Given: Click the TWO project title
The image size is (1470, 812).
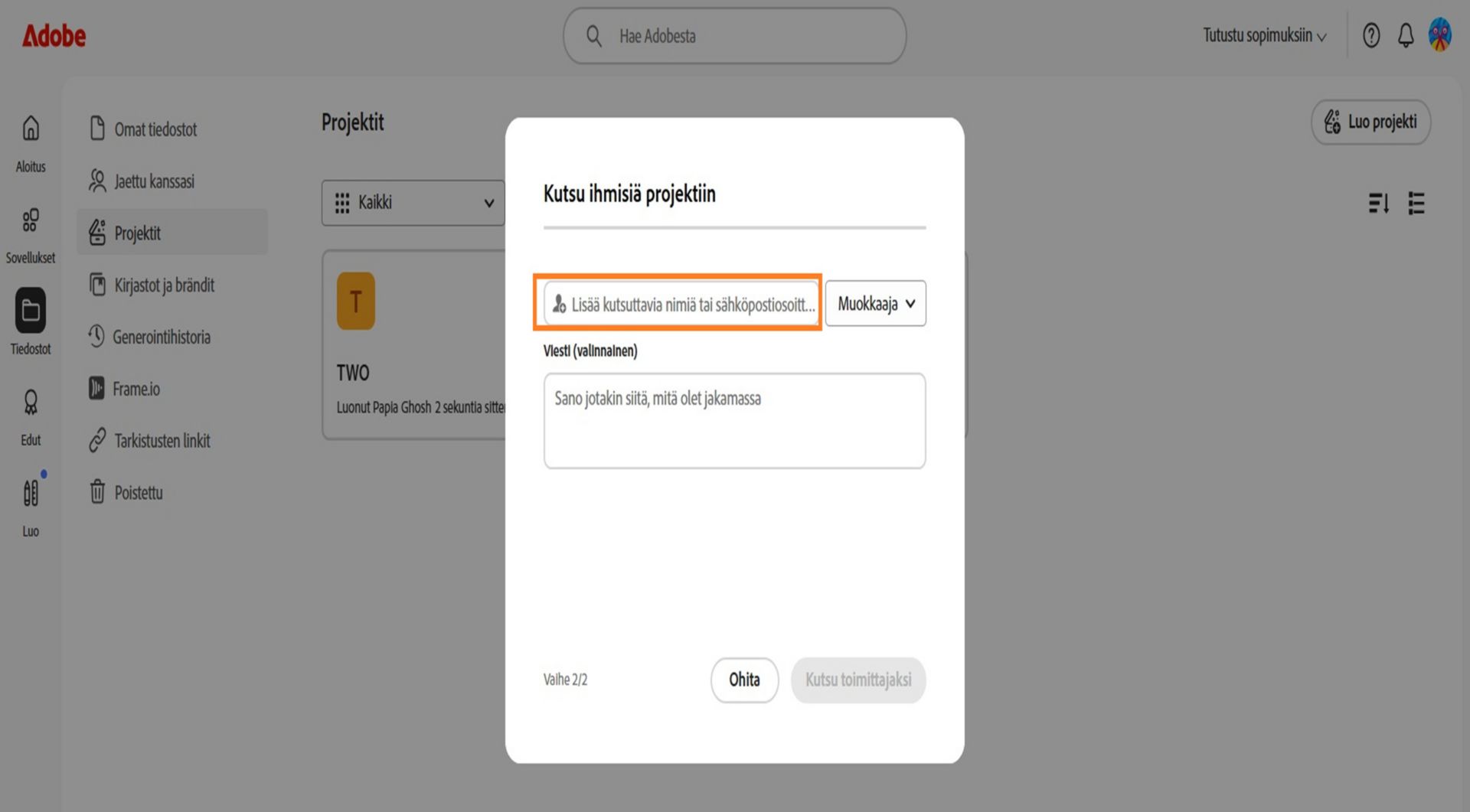Looking at the screenshot, I should point(353,373).
